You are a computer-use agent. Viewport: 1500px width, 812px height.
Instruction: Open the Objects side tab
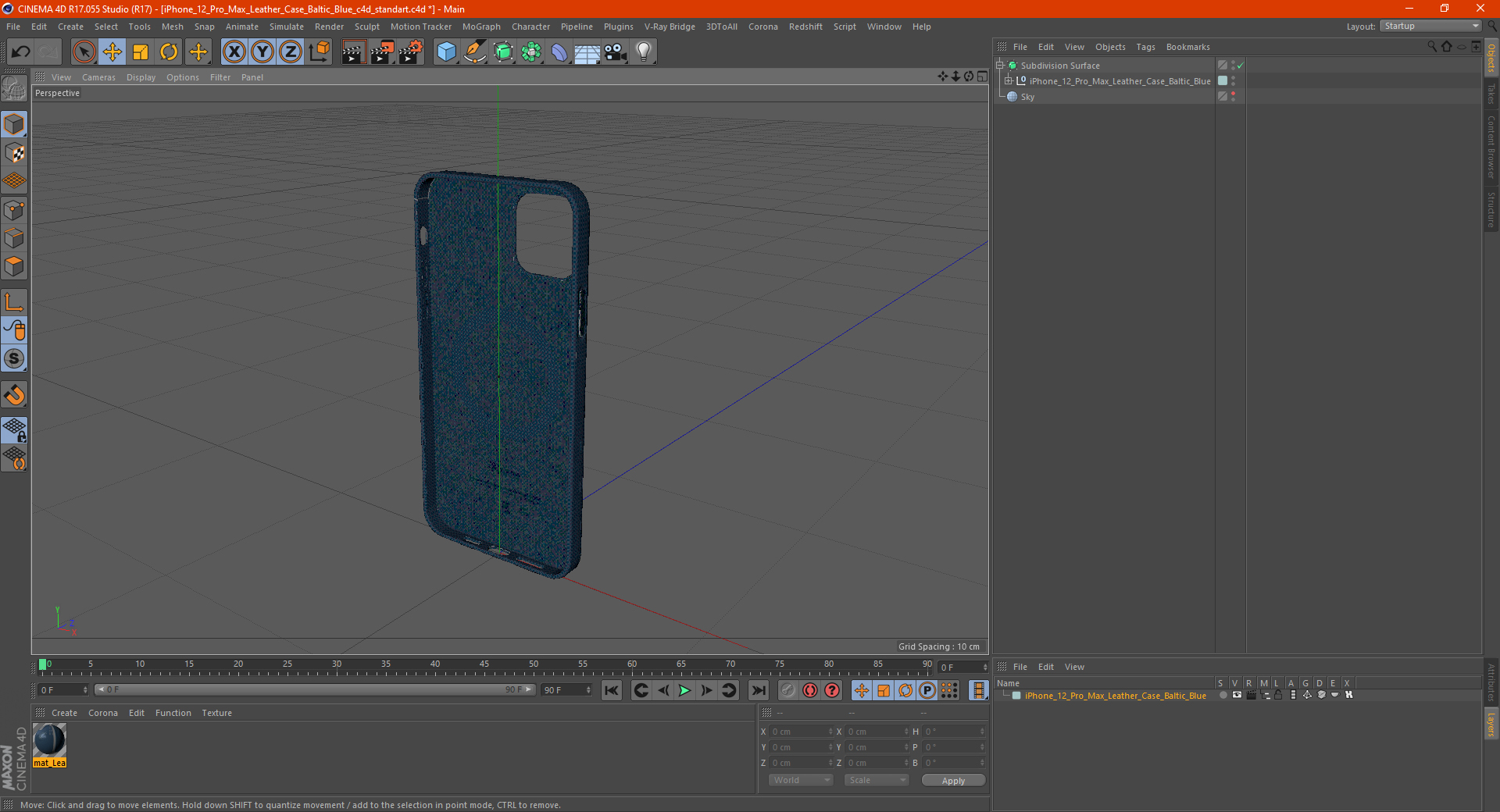1491,58
